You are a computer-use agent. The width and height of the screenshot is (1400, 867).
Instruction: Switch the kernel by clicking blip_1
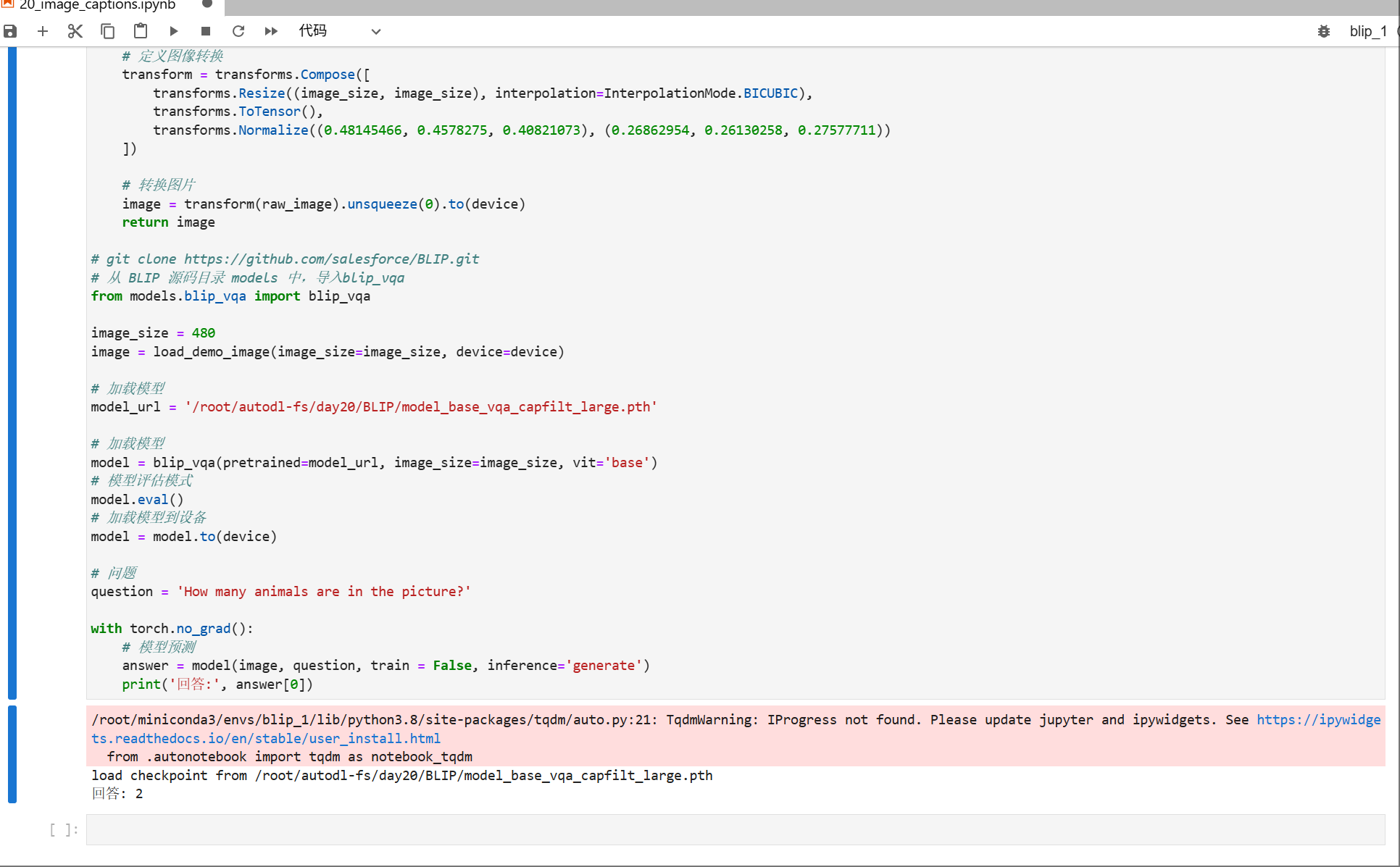pos(1367,31)
